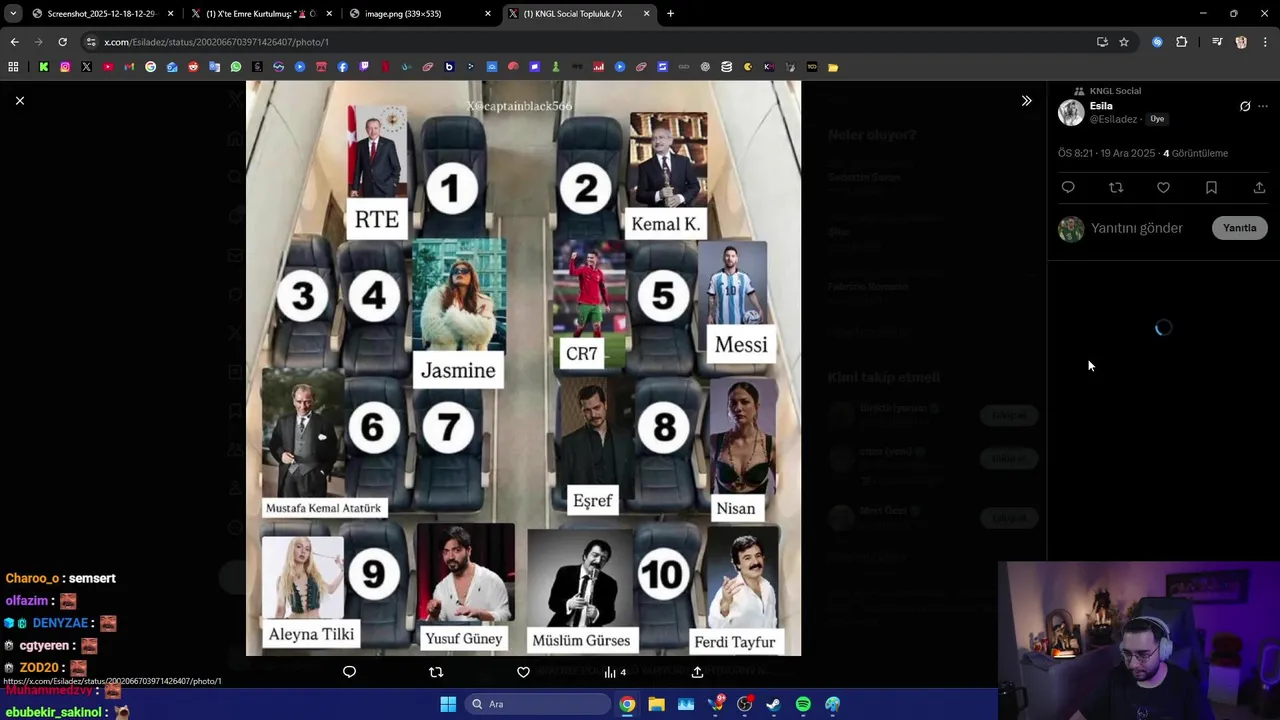
Task: Click the Üye member badge
Action: tap(1157, 119)
